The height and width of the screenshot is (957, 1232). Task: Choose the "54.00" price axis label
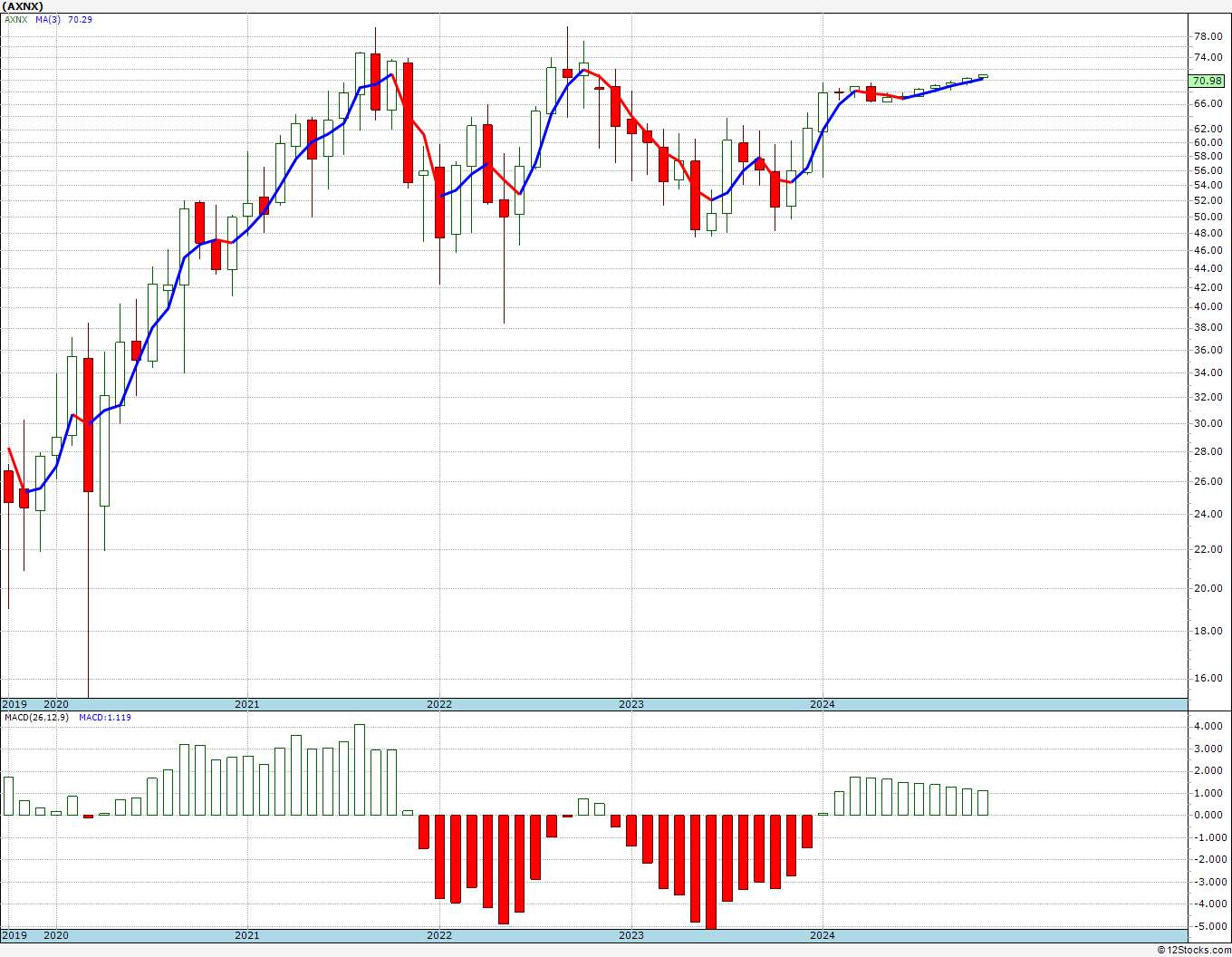coord(1208,185)
